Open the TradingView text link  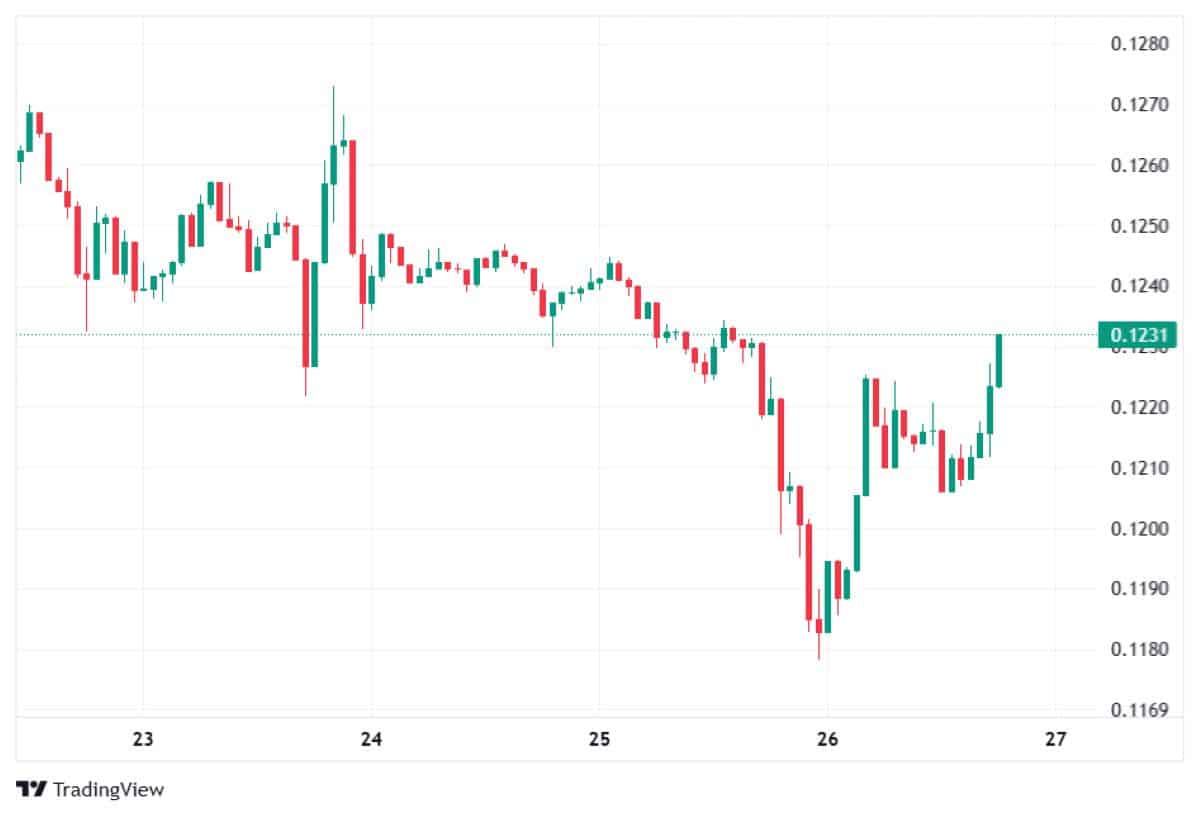click(x=108, y=789)
